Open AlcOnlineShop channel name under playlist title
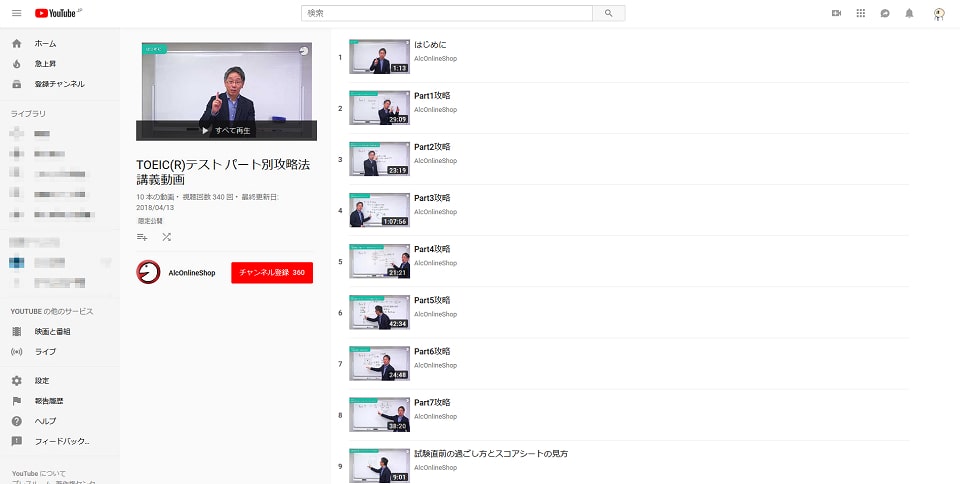This screenshot has width=960, height=484. click(x=192, y=273)
